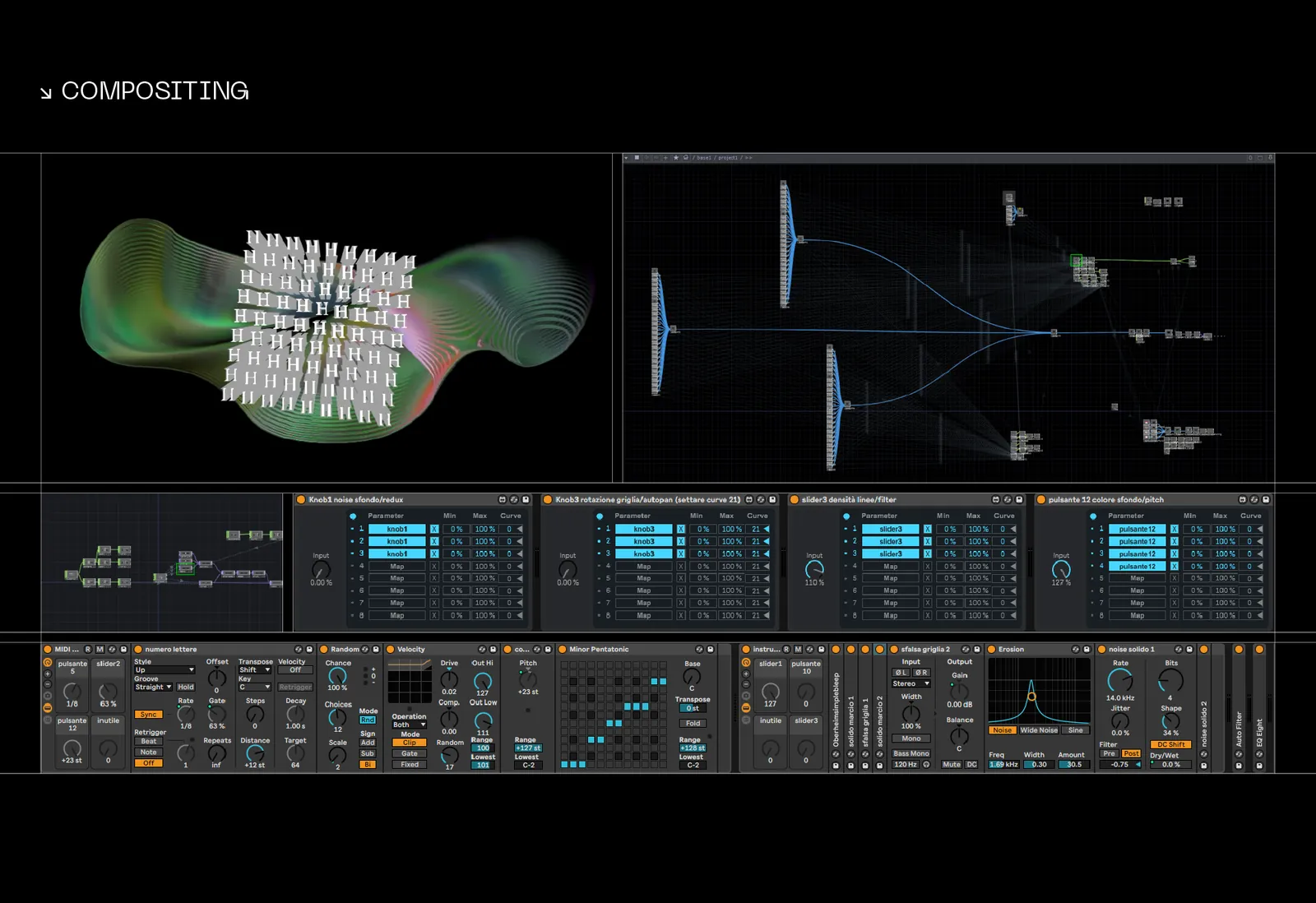This screenshot has width=1316, height=903.
Task: Select Sine mode in Erosion
Action: point(1076,730)
